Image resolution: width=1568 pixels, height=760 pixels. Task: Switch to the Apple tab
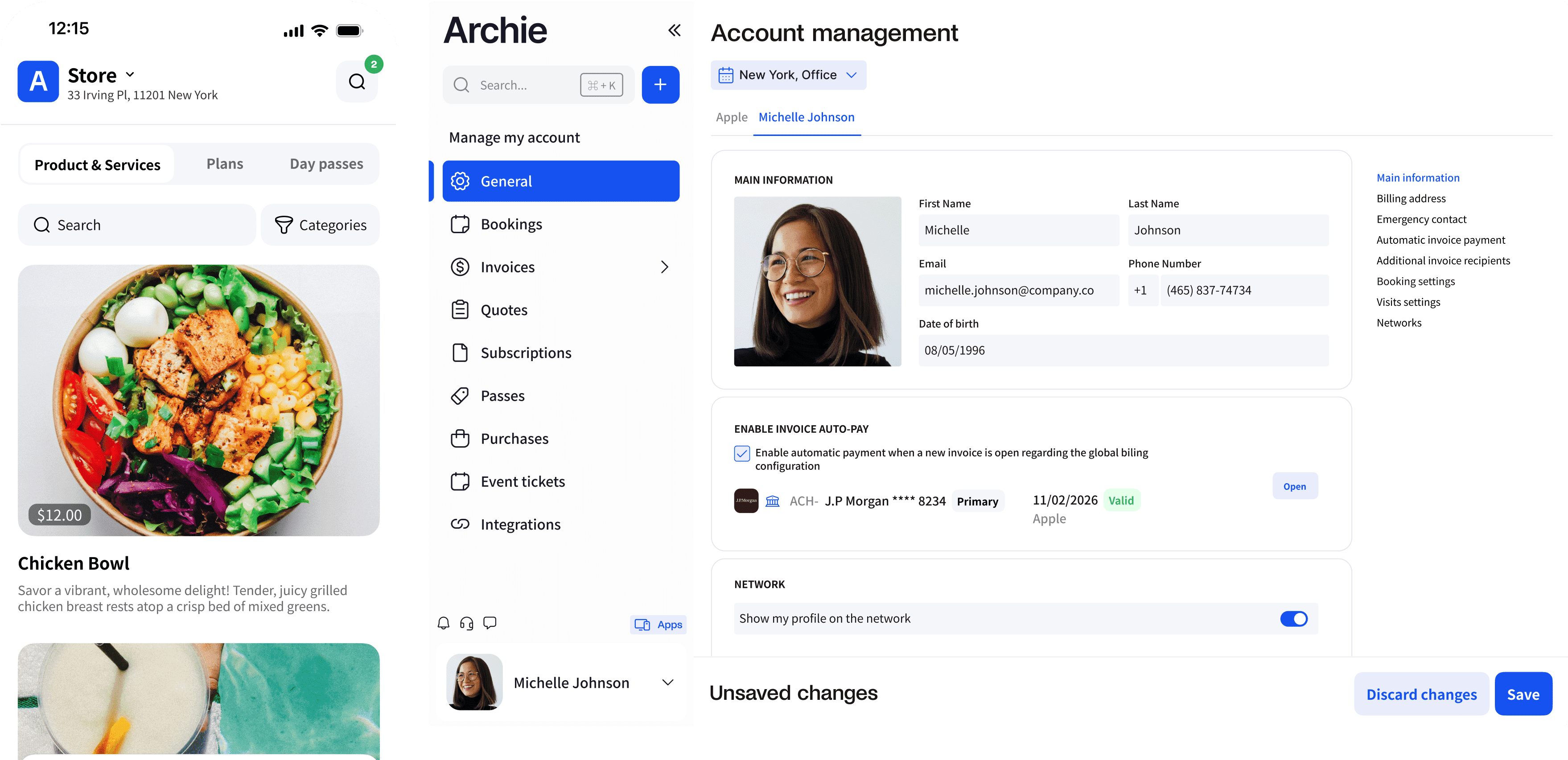(731, 117)
